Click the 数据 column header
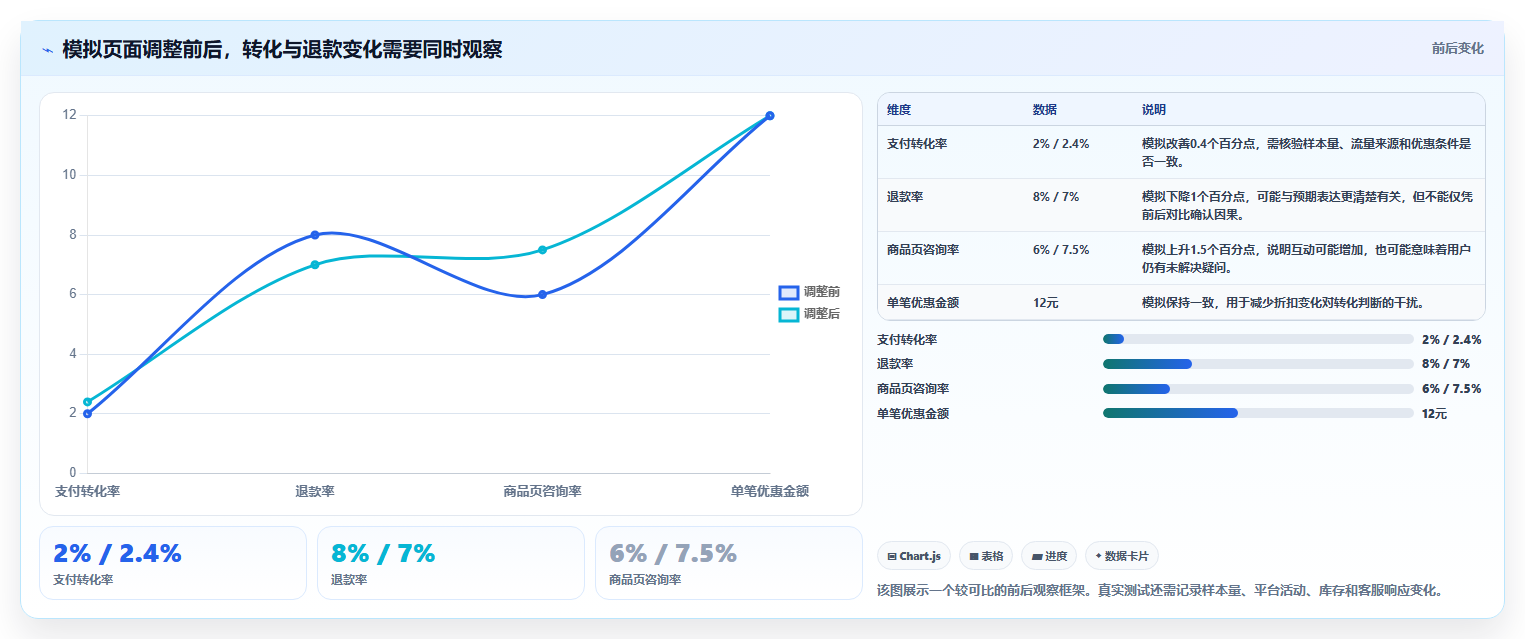Image resolution: width=1525 pixels, height=639 pixels. (1045, 110)
